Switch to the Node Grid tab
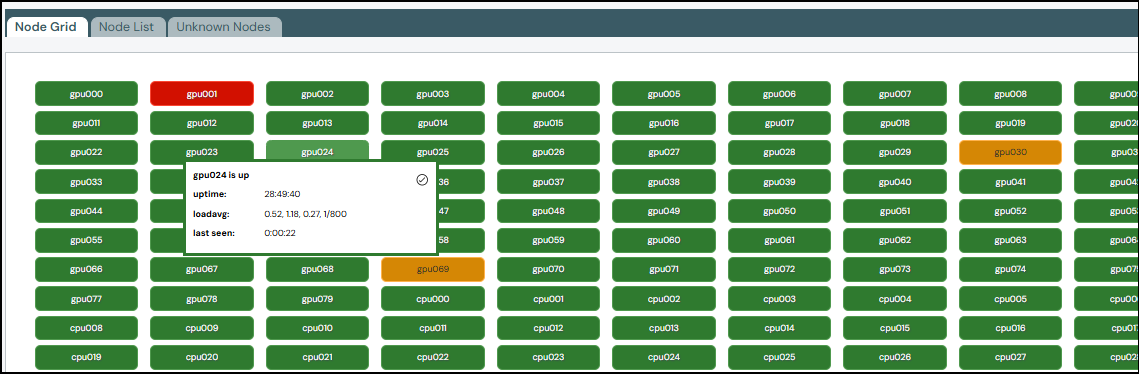Image resolution: width=1139 pixels, height=374 pixels. 46,27
